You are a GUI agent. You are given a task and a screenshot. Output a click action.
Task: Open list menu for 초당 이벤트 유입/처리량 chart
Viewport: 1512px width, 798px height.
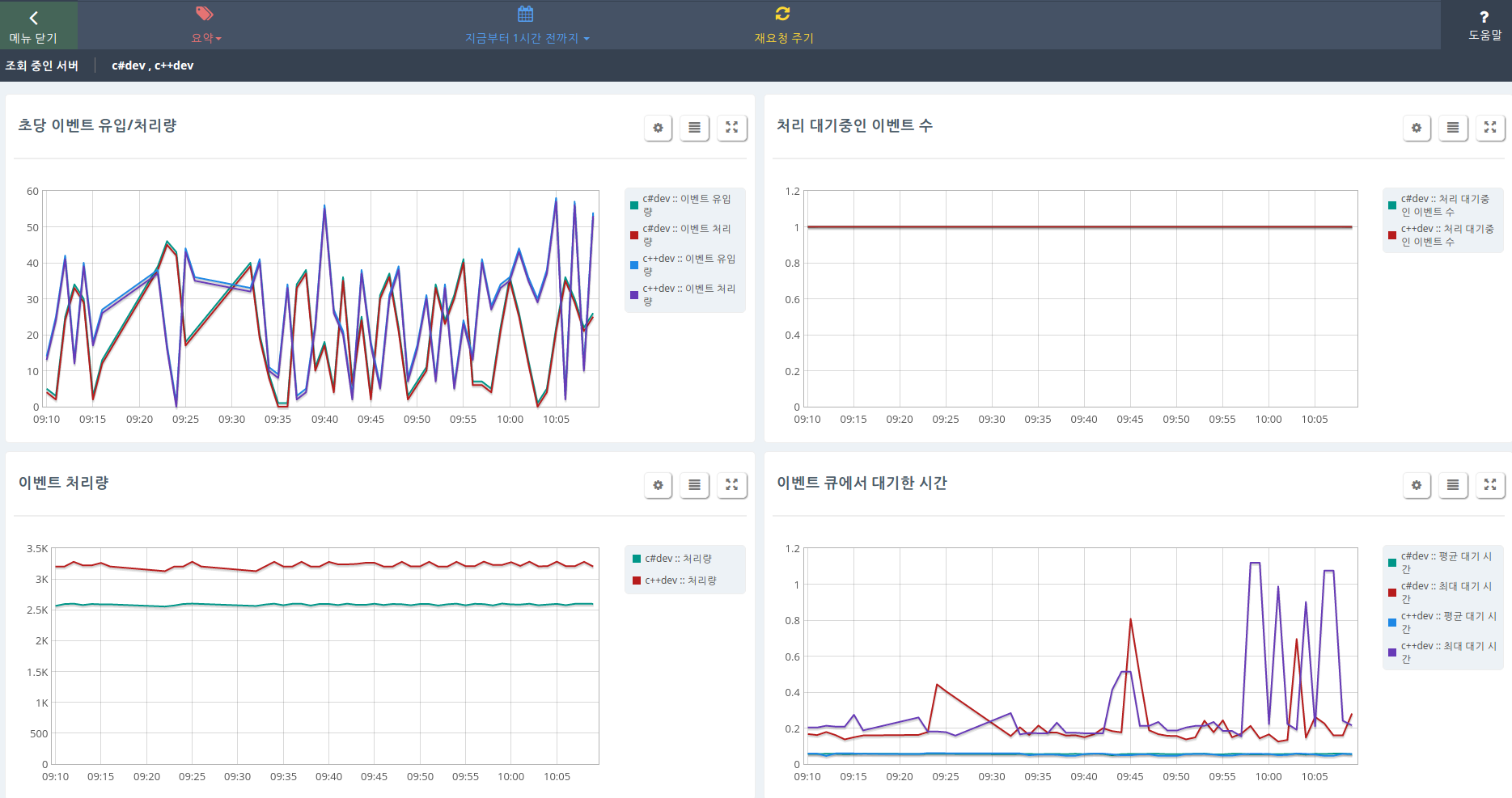(x=695, y=128)
